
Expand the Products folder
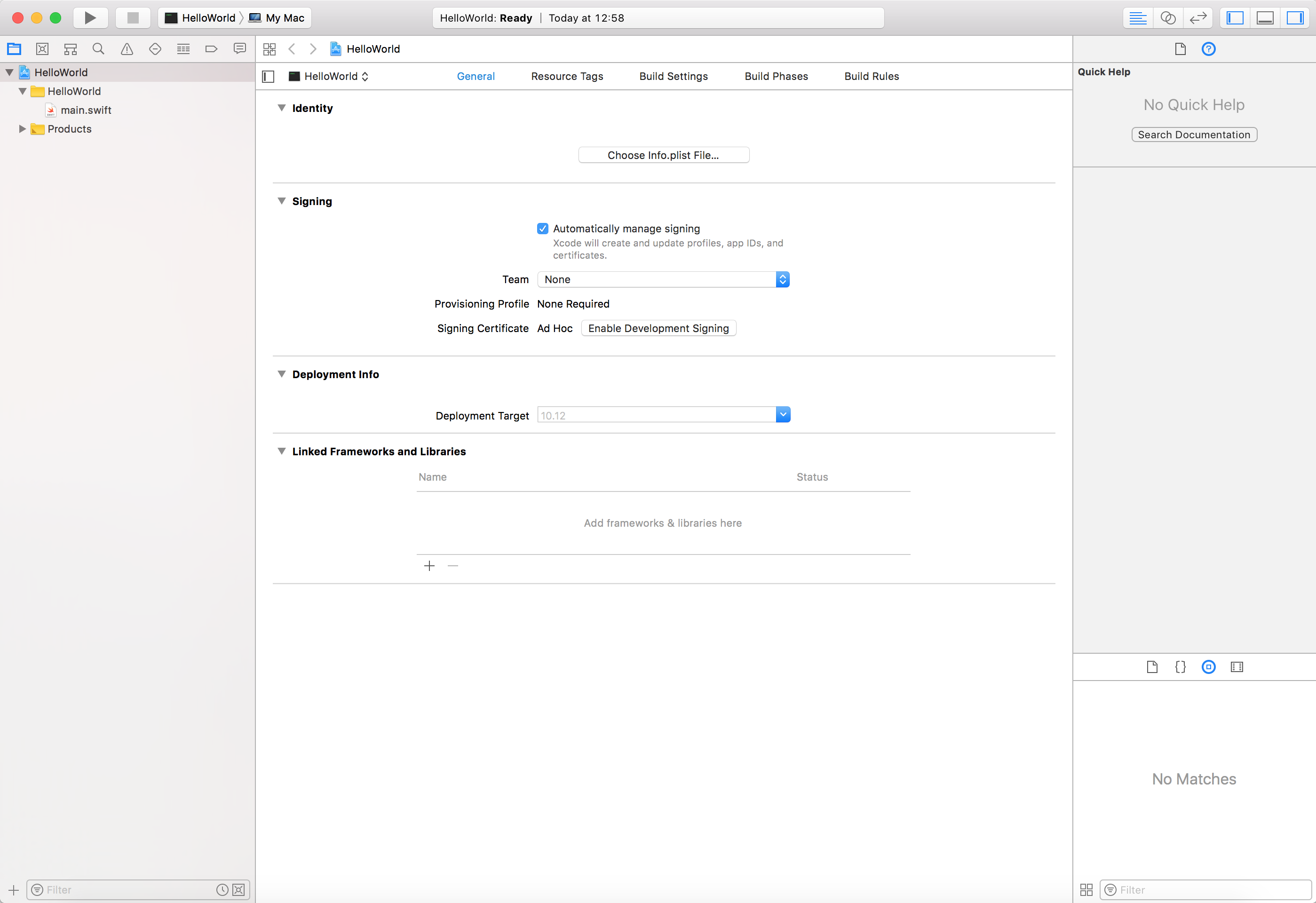click(x=23, y=129)
